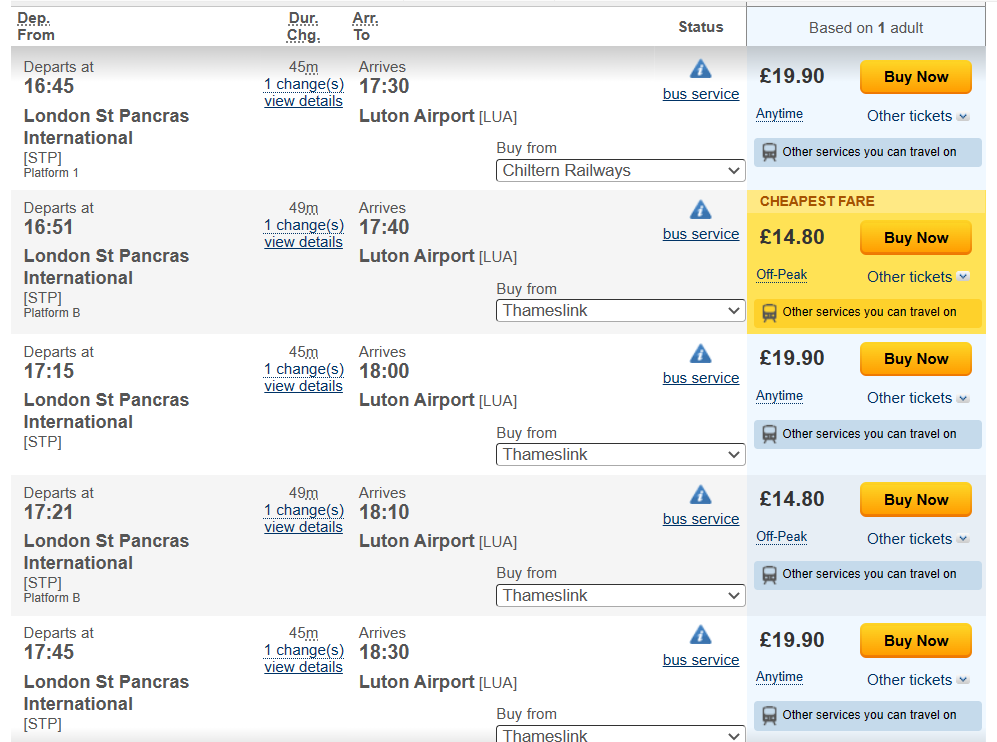Image resolution: width=997 pixels, height=742 pixels.
Task: Open the Thameslink dropdown for the 16:51 train
Action: click(x=620, y=311)
